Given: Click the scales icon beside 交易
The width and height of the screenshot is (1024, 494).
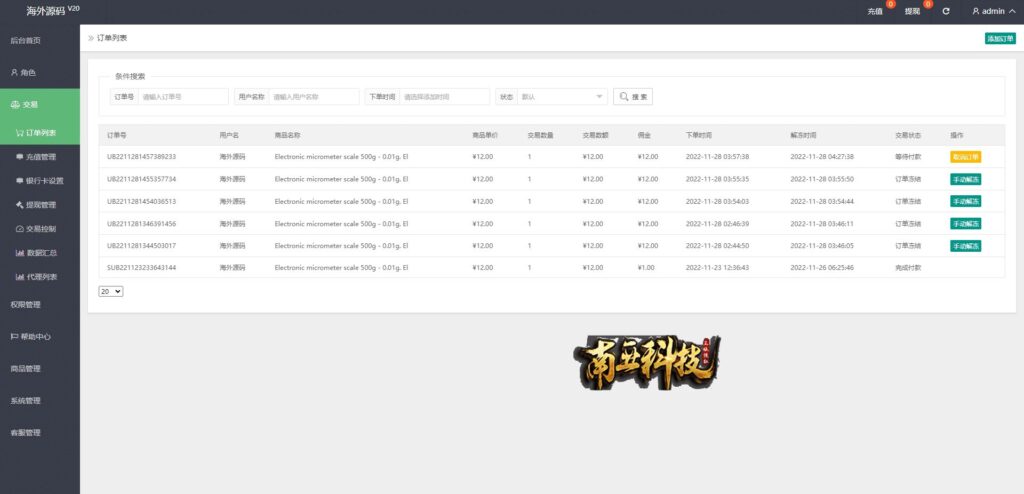Looking at the screenshot, I should 15,105.
